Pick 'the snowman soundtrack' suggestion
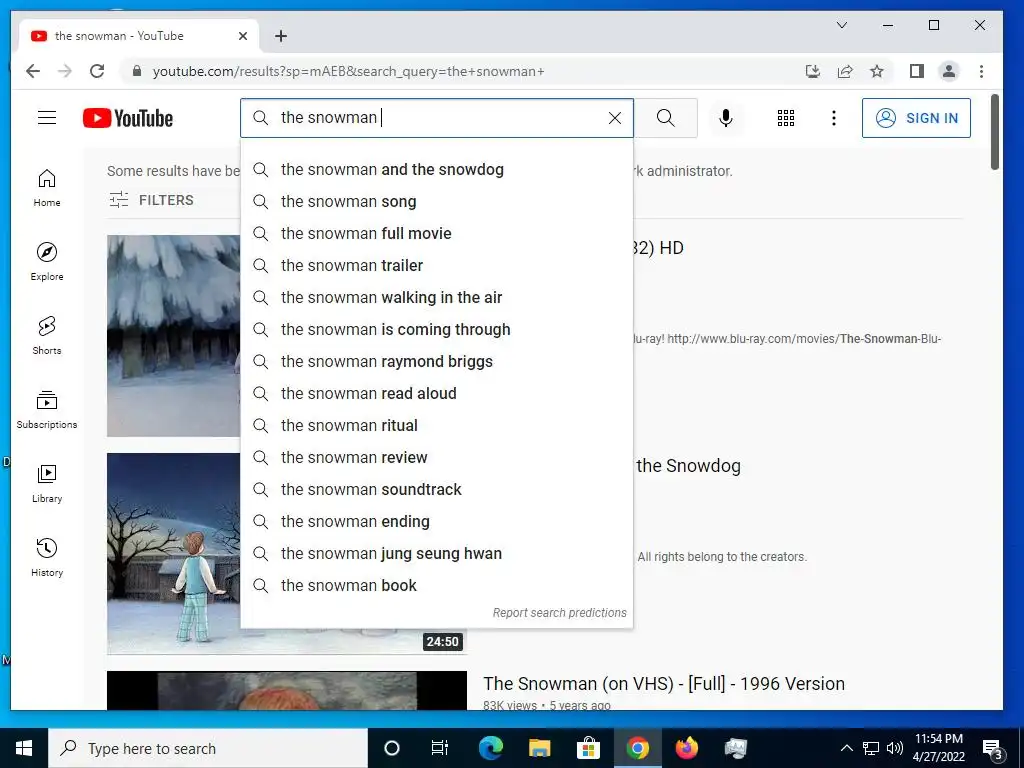Viewport: 1024px width, 768px height. click(437, 490)
